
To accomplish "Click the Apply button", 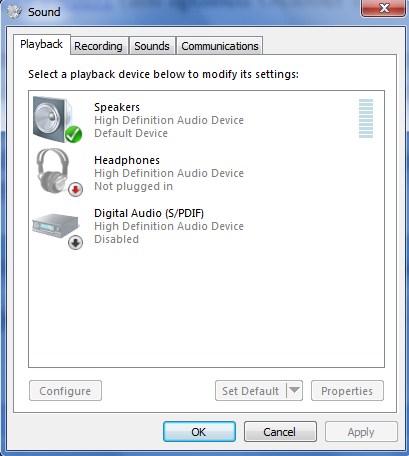I will 361,432.
